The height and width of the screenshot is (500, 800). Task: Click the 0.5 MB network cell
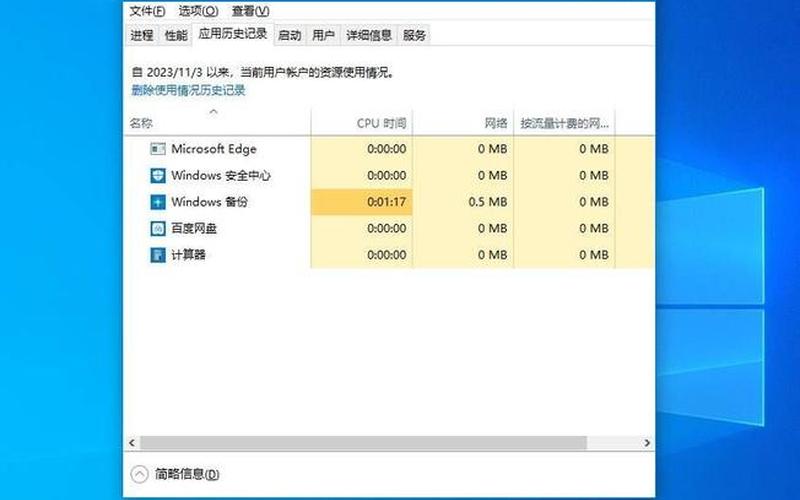click(x=463, y=202)
